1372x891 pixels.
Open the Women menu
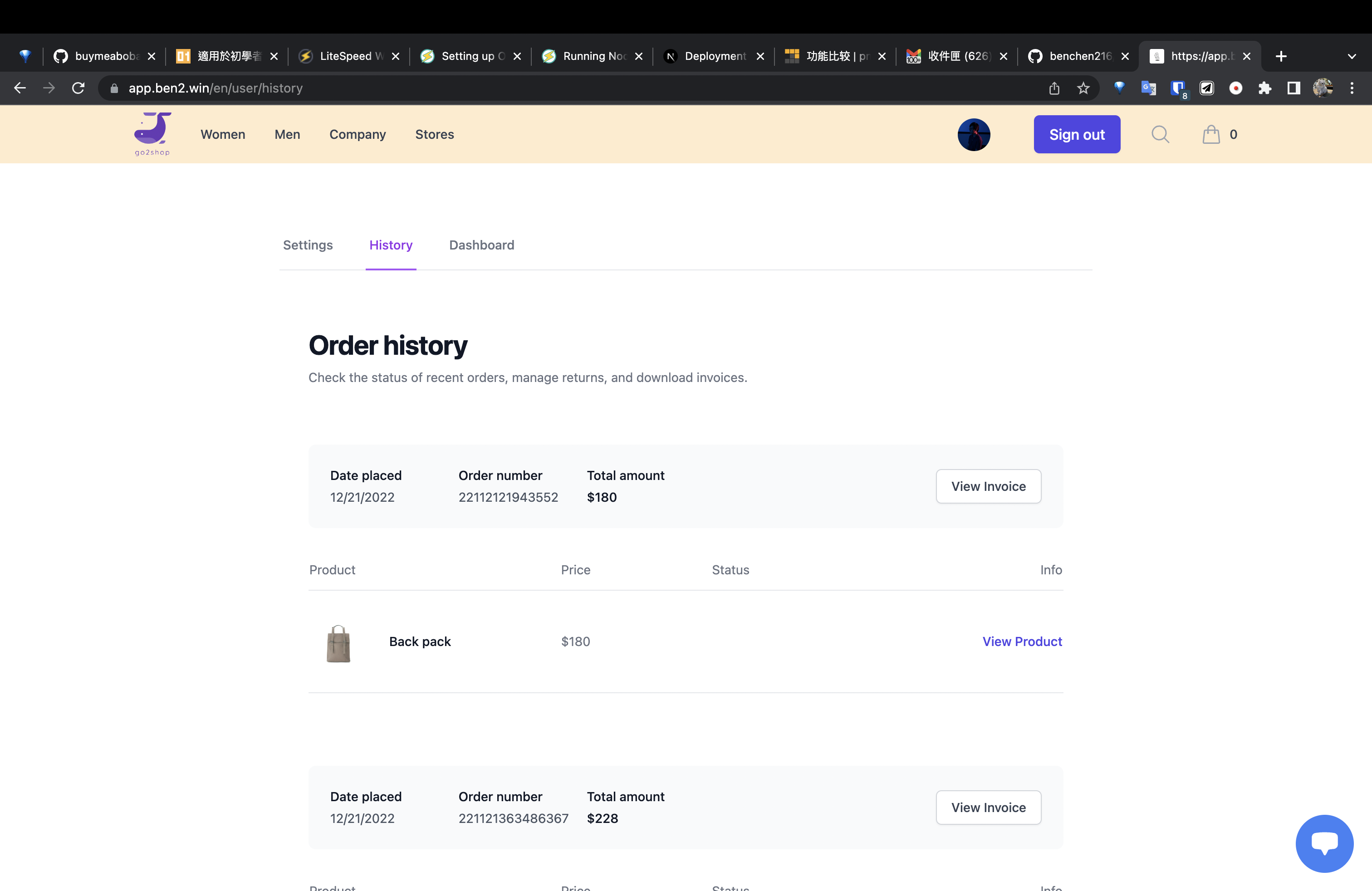[222, 134]
